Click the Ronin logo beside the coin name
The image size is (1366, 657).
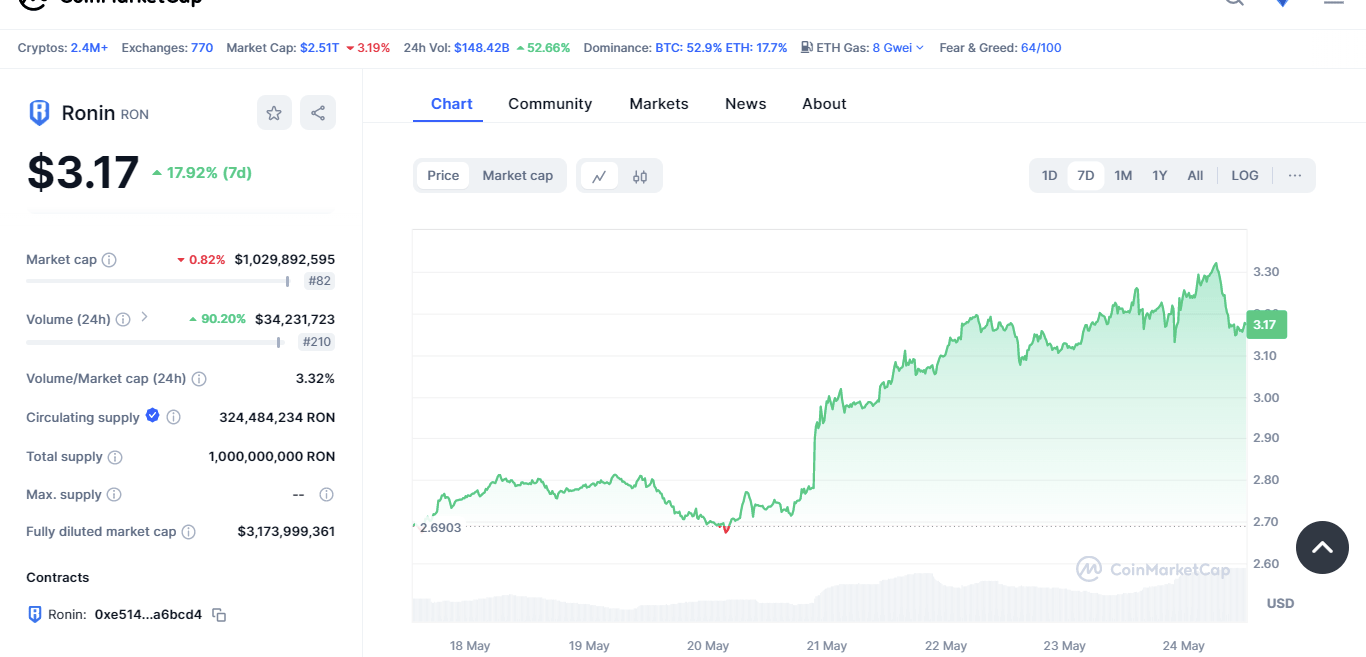click(x=39, y=113)
